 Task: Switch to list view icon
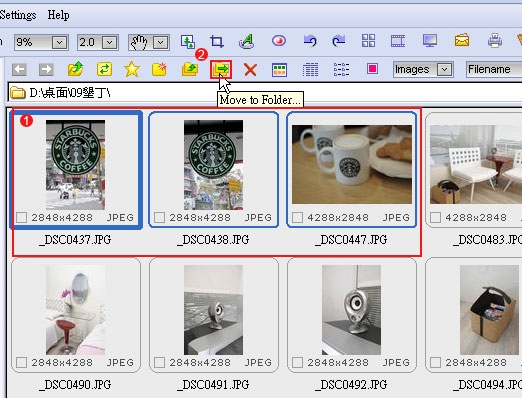coord(341,70)
